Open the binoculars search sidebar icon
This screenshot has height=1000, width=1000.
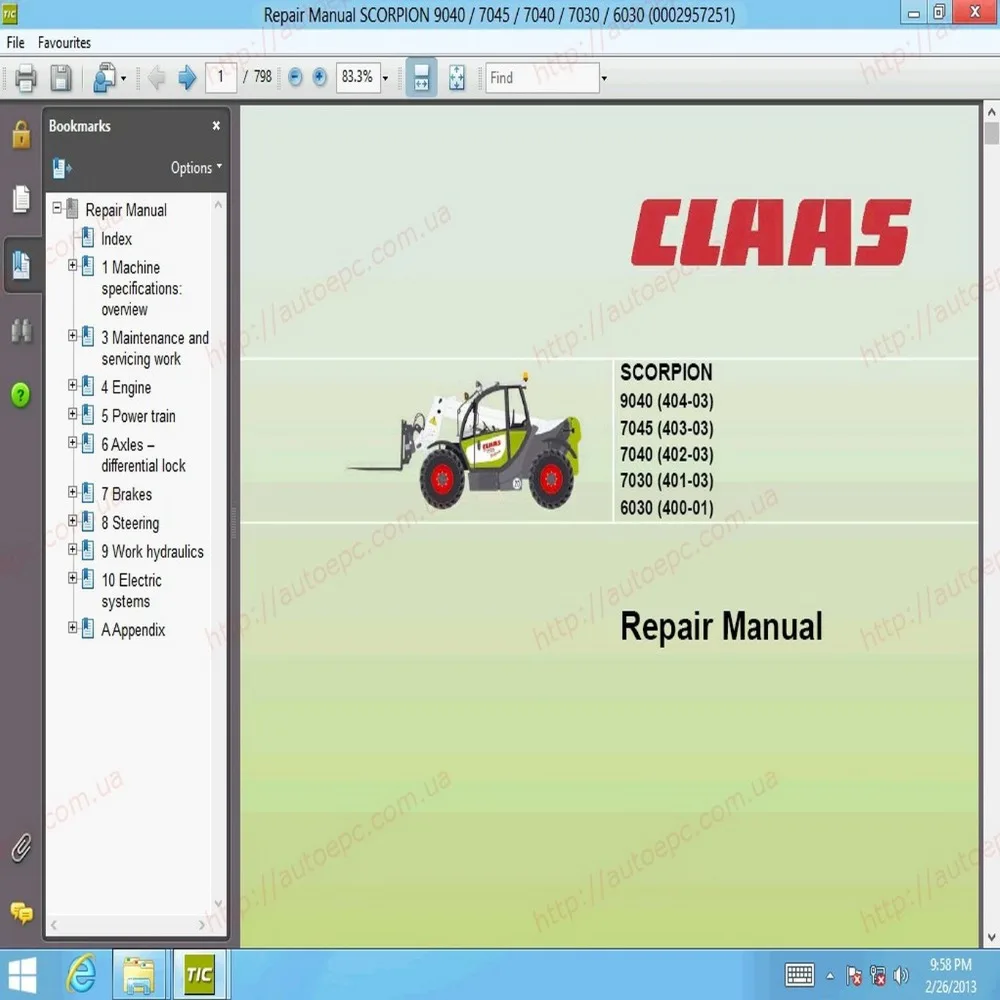(21, 331)
